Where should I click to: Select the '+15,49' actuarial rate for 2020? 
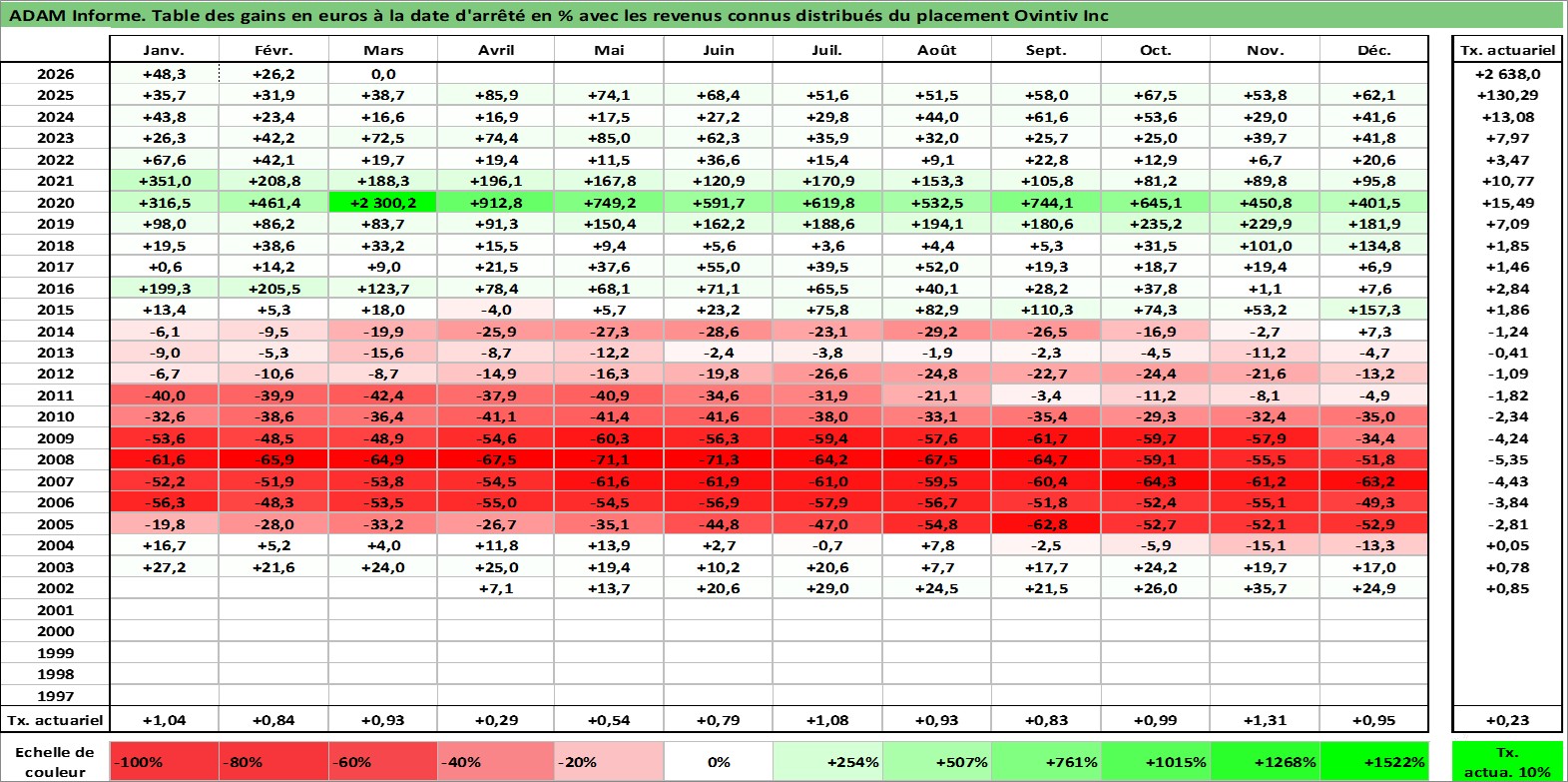point(1507,203)
